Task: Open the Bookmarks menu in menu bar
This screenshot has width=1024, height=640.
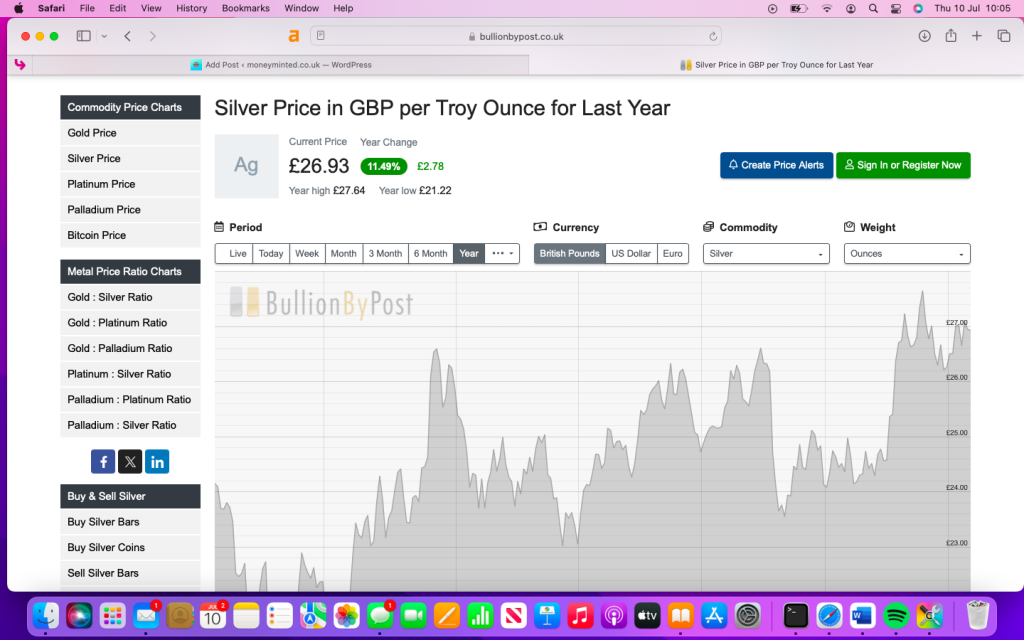Action: tap(245, 8)
